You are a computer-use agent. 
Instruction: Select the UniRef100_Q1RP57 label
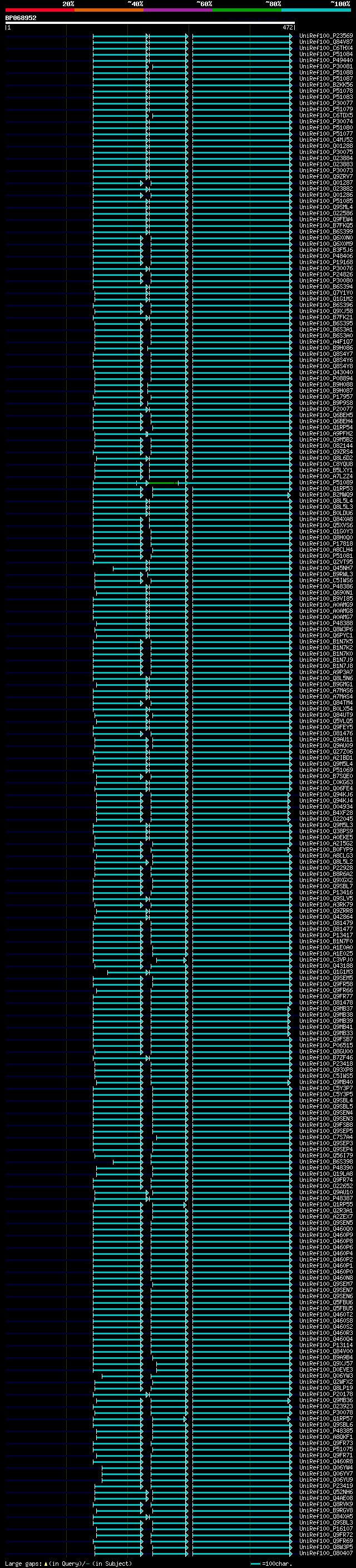tap(326, 1419)
